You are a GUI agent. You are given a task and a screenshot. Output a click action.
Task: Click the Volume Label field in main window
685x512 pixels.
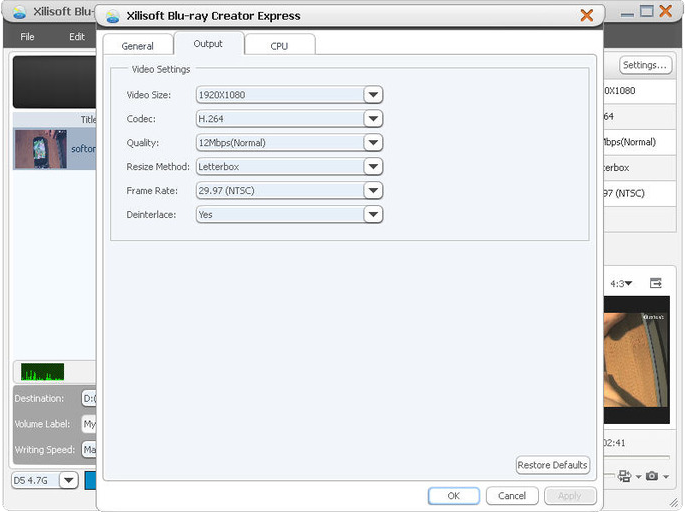coord(89,424)
